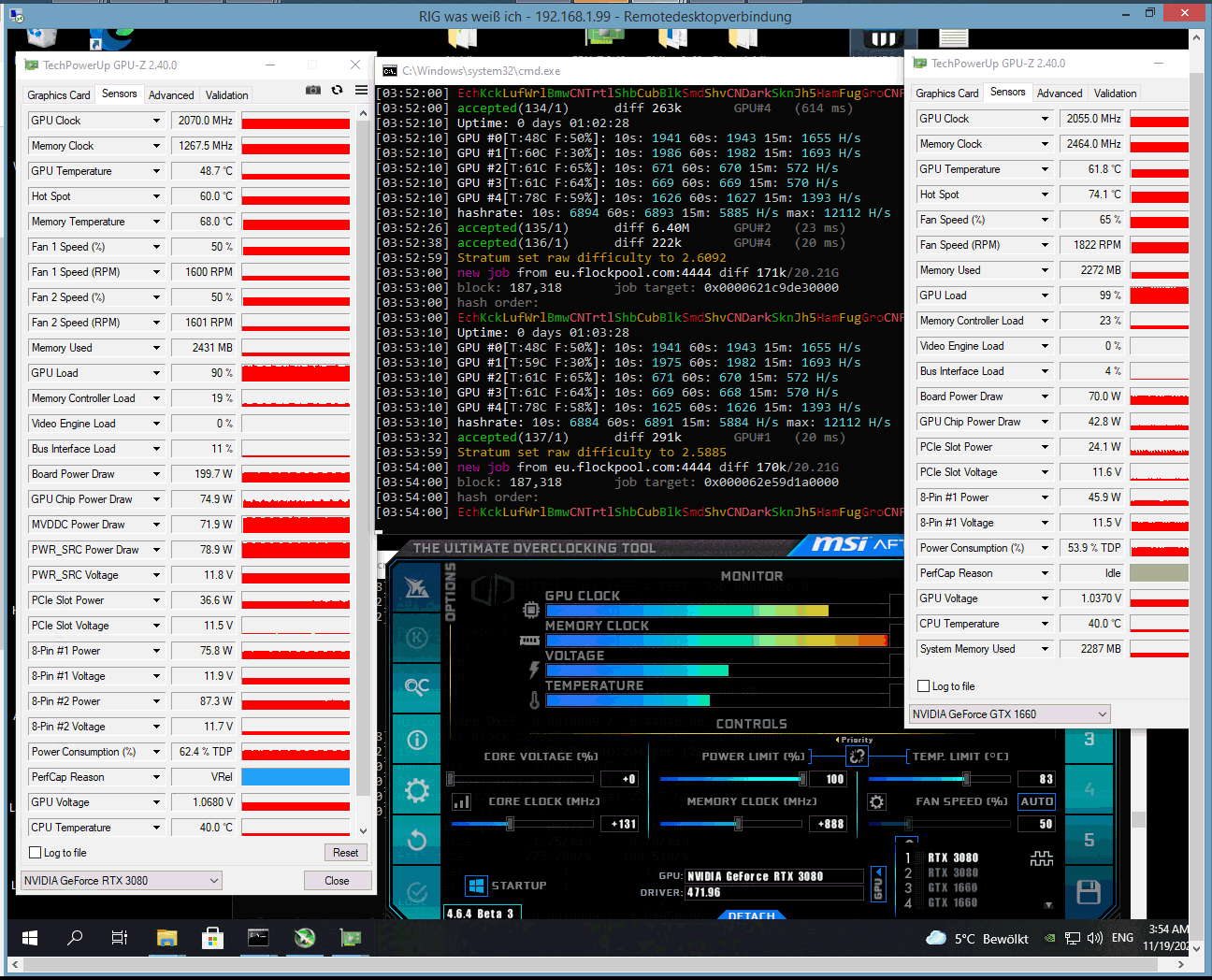Open File Explorer from the taskbar
Image resolution: width=1212 pixels, height=980 pixels.
pyautogui.click(x=166, y=937)
